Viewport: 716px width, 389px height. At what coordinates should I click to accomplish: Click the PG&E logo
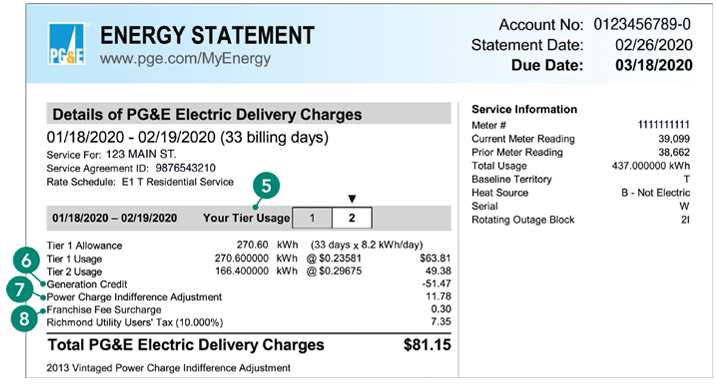tap(66, 44)
